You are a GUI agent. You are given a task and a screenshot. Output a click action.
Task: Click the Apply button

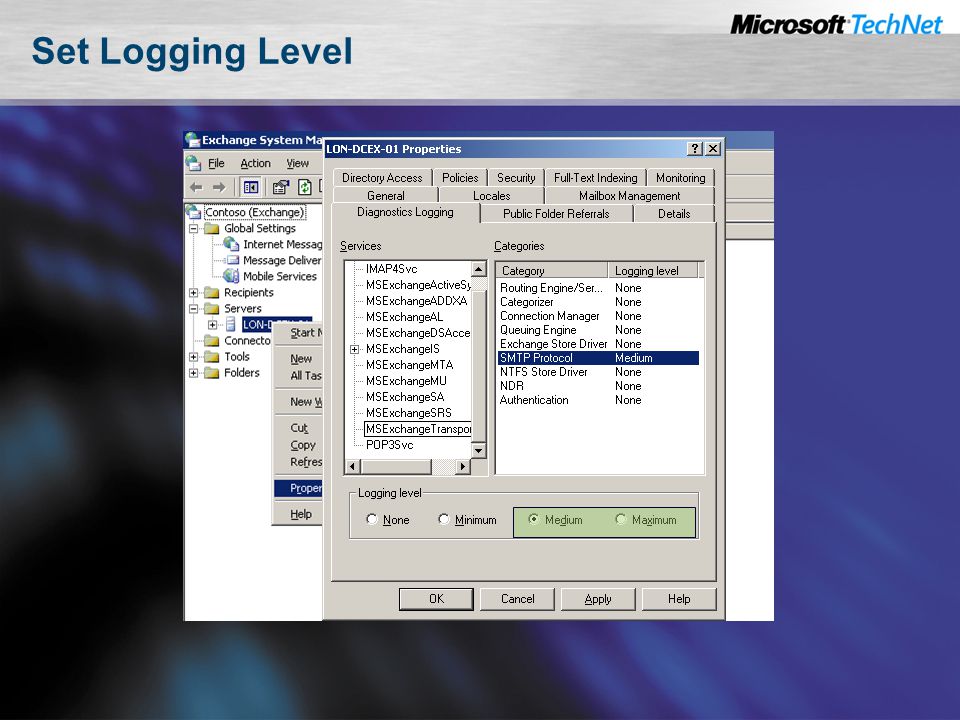(598, 599)
